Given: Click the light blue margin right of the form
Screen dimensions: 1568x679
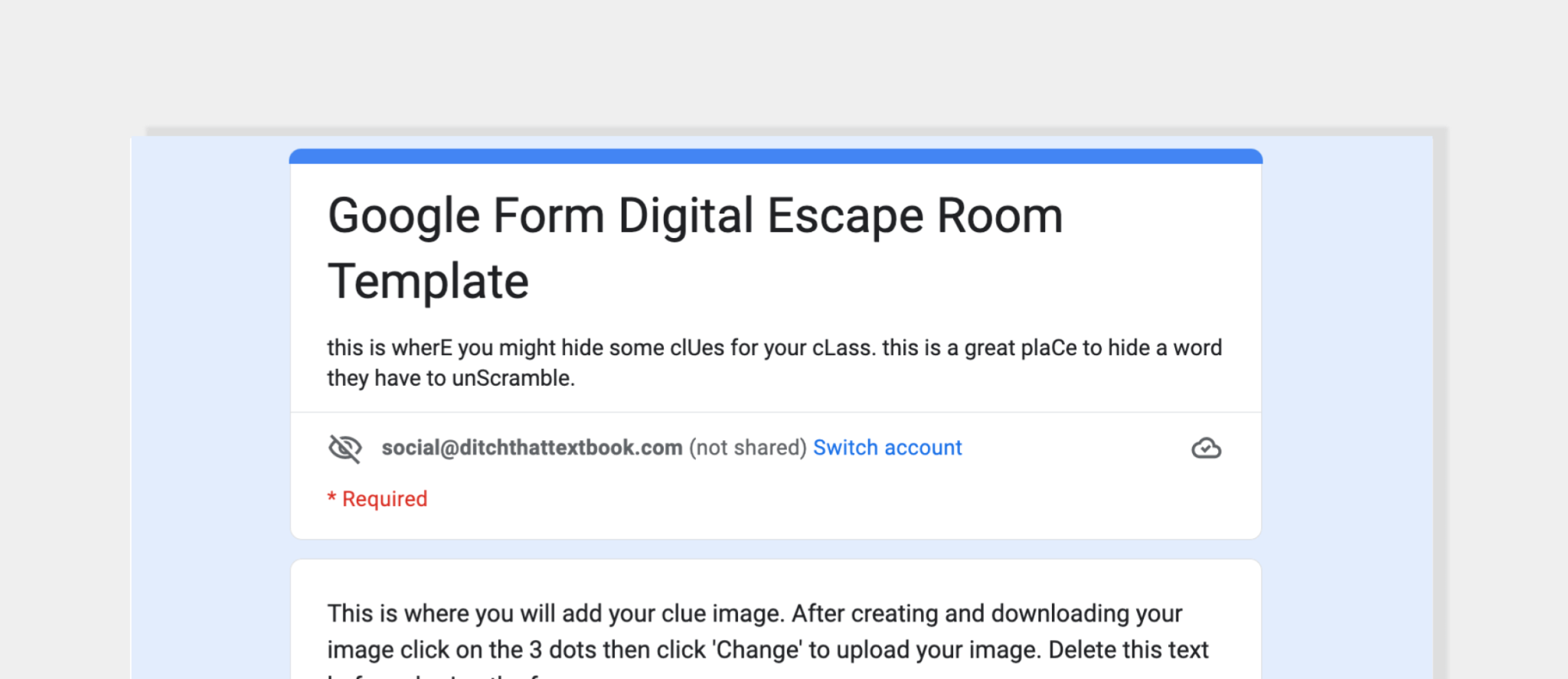Looking at the screenshot, I should coord(1347,383).
